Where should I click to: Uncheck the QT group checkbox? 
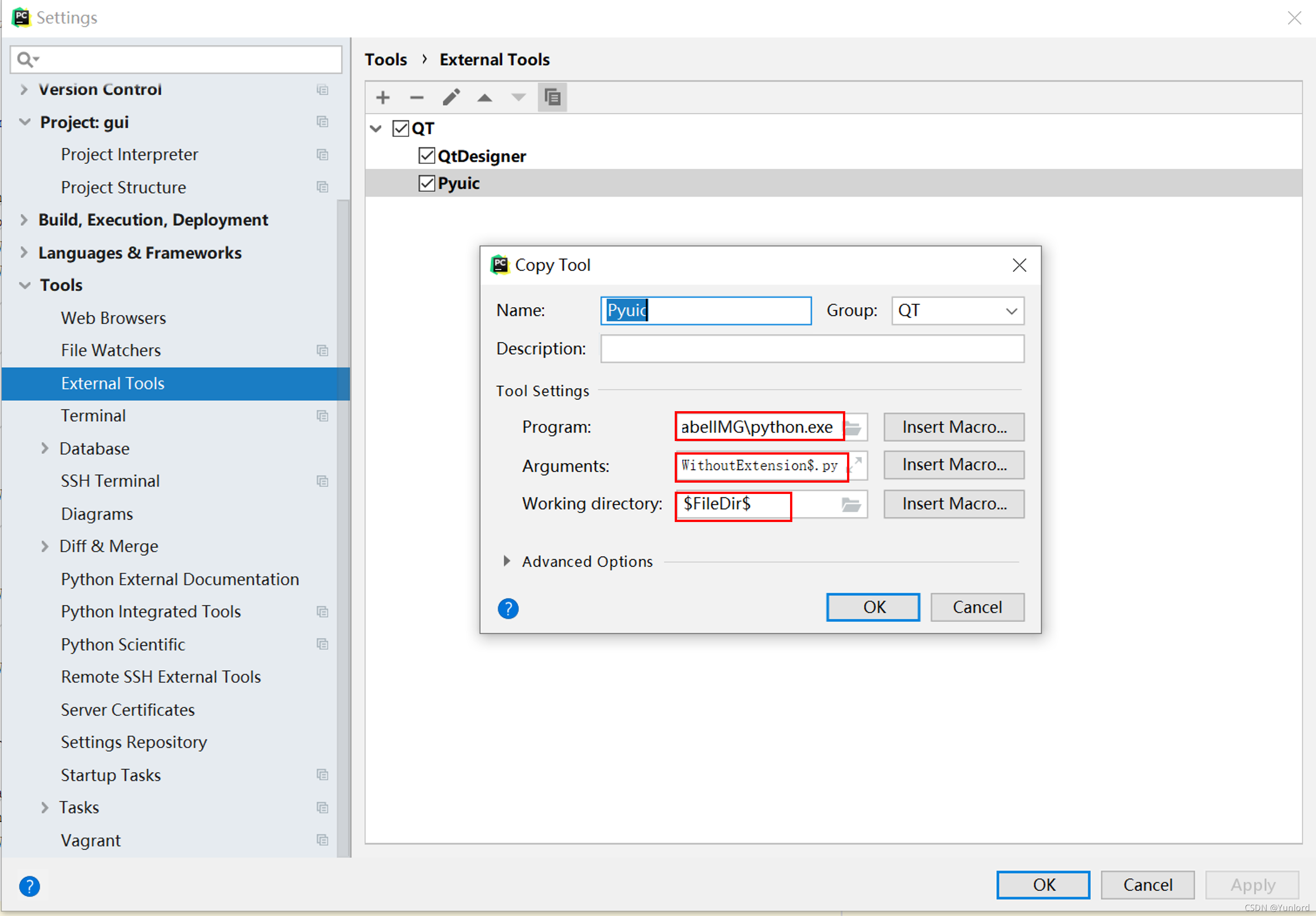[401, 128]
